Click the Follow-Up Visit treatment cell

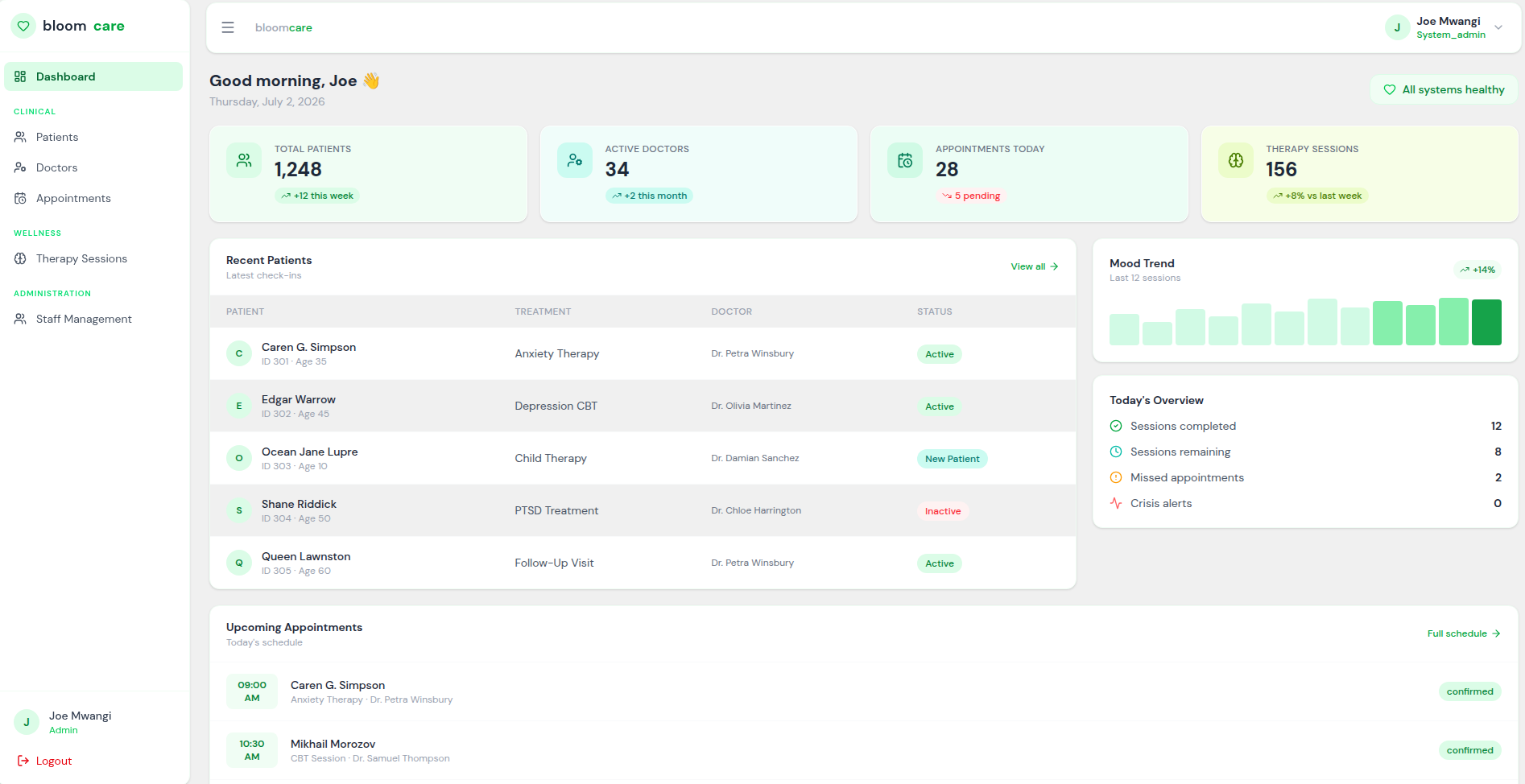[x=554, y=563]
